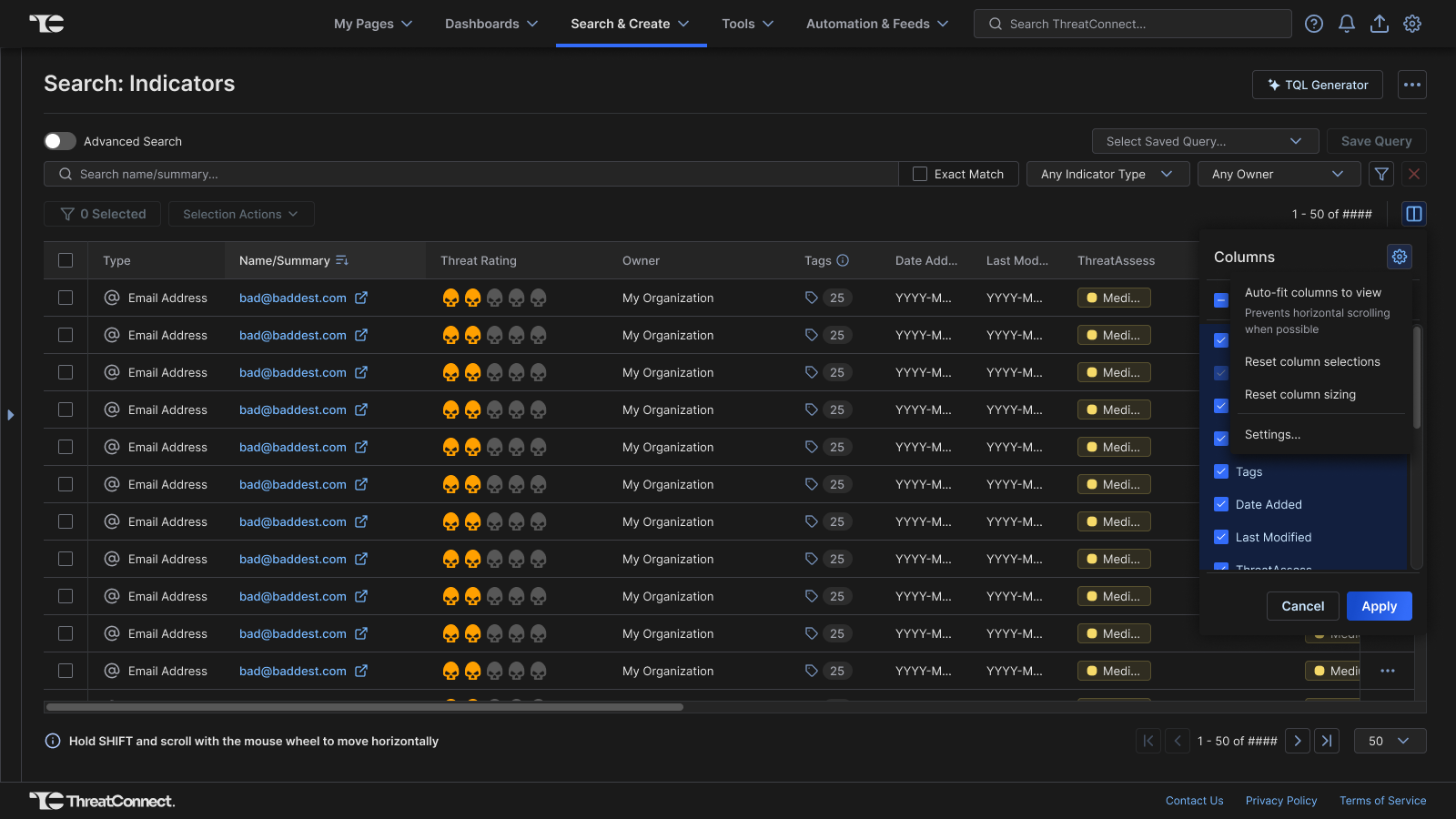Image resolution: width=1456 pixels, height=819 pixels.
Task: Go to the last page of results
Action: tap(1327, 741)
